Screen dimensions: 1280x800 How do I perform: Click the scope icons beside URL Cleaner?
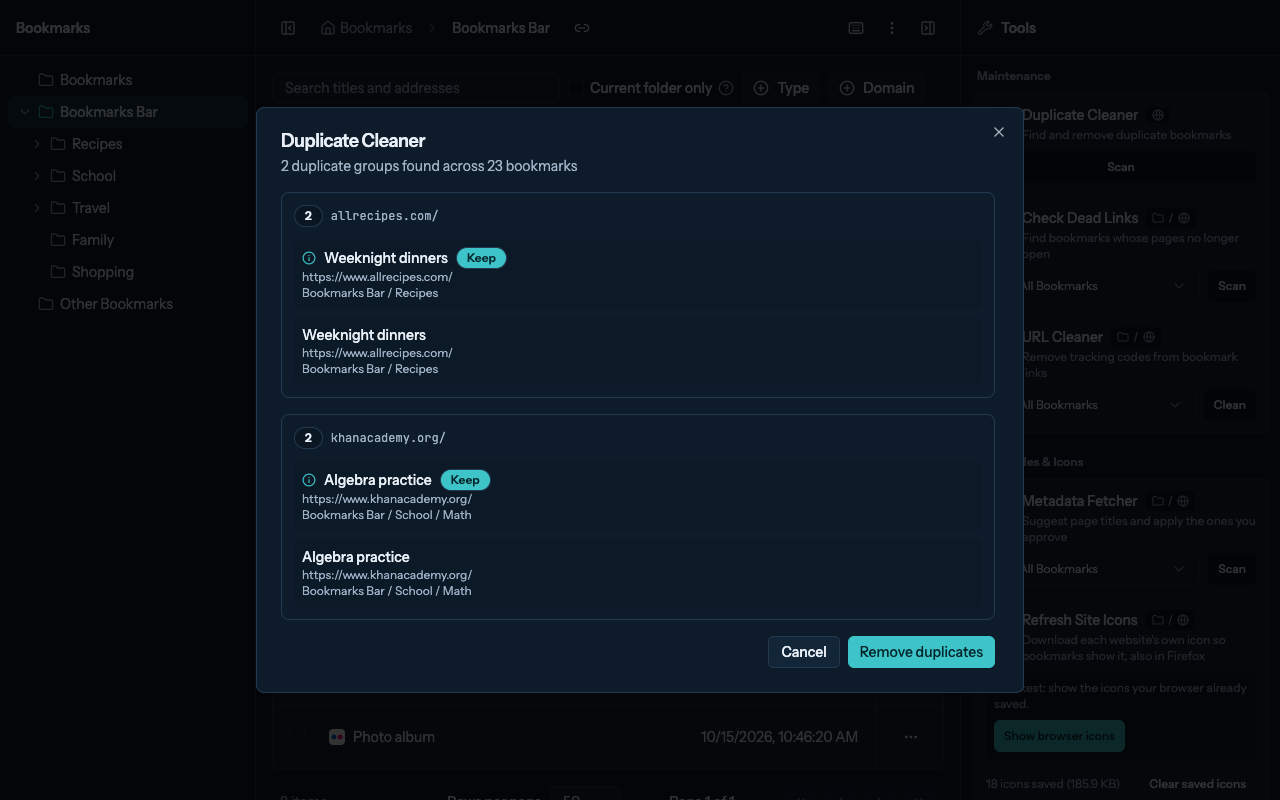coord(1135,337)
